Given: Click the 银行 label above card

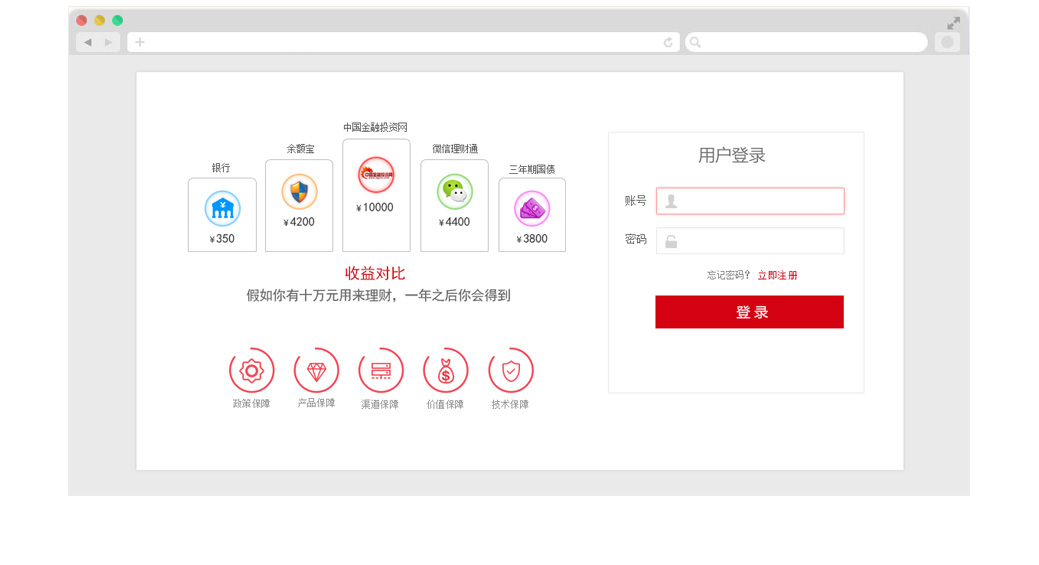Looking at the screenshot, I should click(x=221, y=168).
